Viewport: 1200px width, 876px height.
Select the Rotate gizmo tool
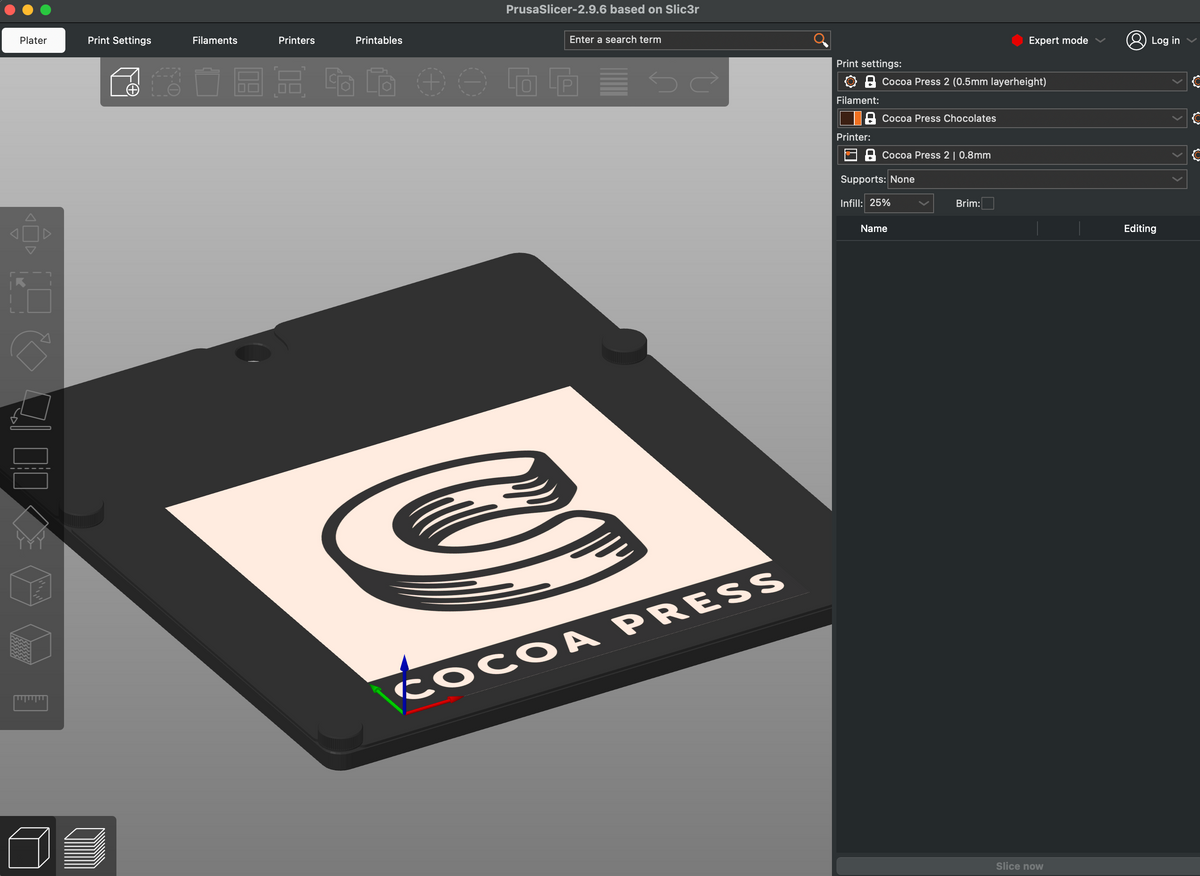[x=30, y=351]
